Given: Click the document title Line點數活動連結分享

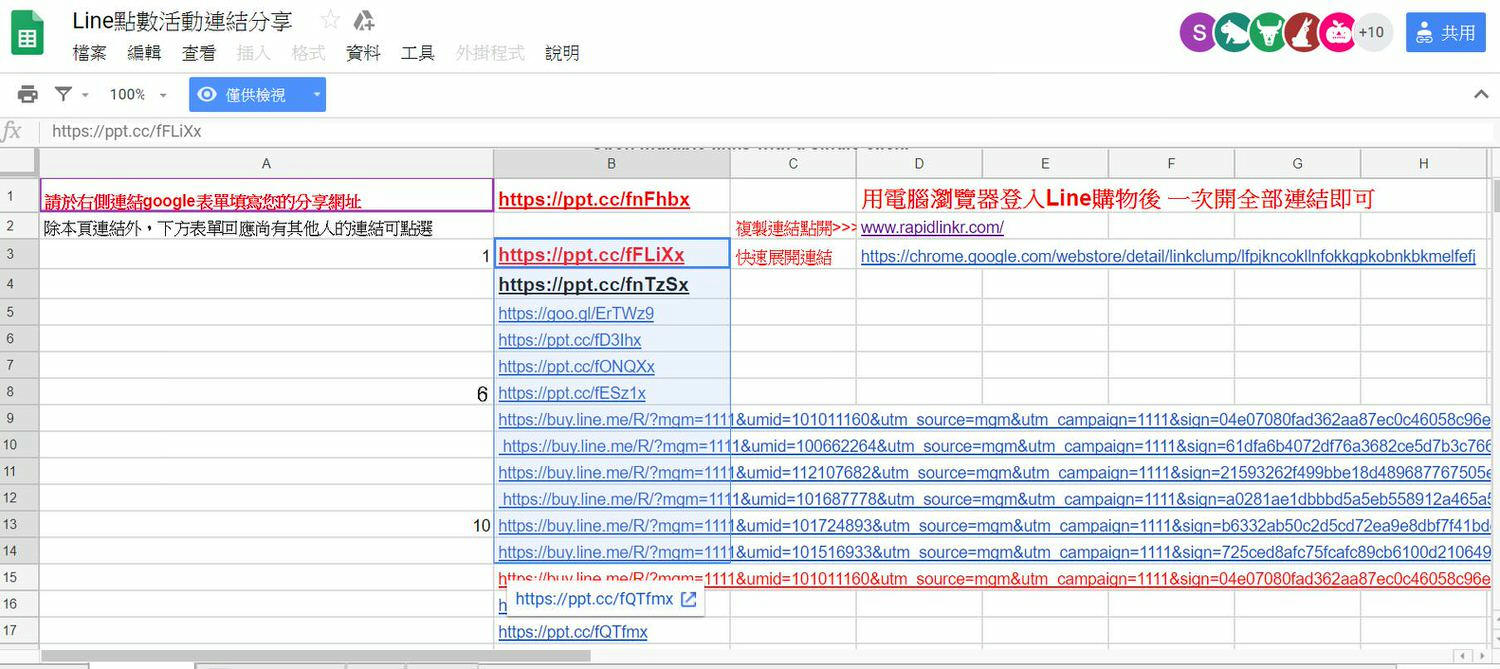Looking at the screenshot, I should [x=183, y=20].
